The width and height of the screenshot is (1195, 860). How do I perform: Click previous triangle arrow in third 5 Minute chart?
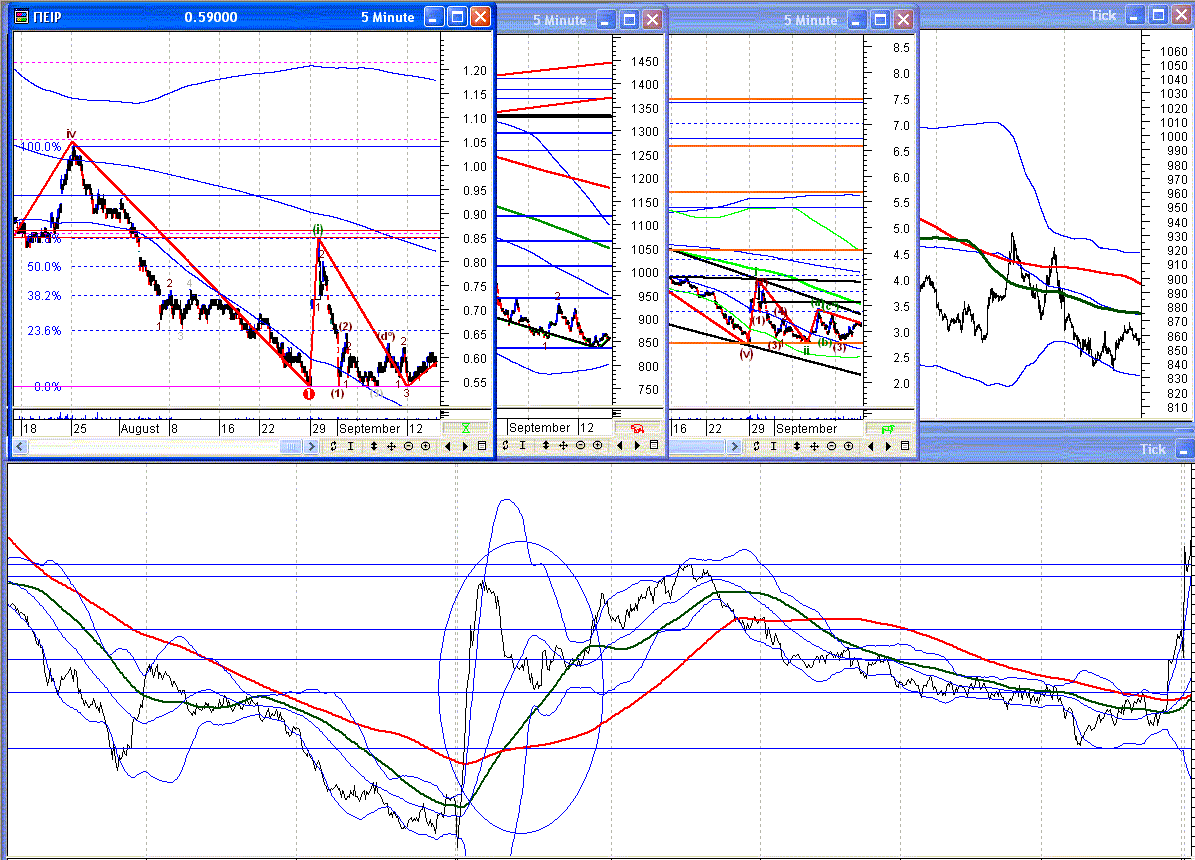point(870,446)
